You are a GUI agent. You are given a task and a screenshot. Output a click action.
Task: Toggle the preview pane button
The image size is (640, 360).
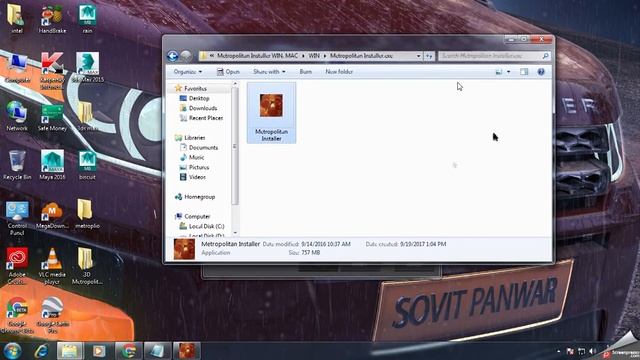(524, 72)
